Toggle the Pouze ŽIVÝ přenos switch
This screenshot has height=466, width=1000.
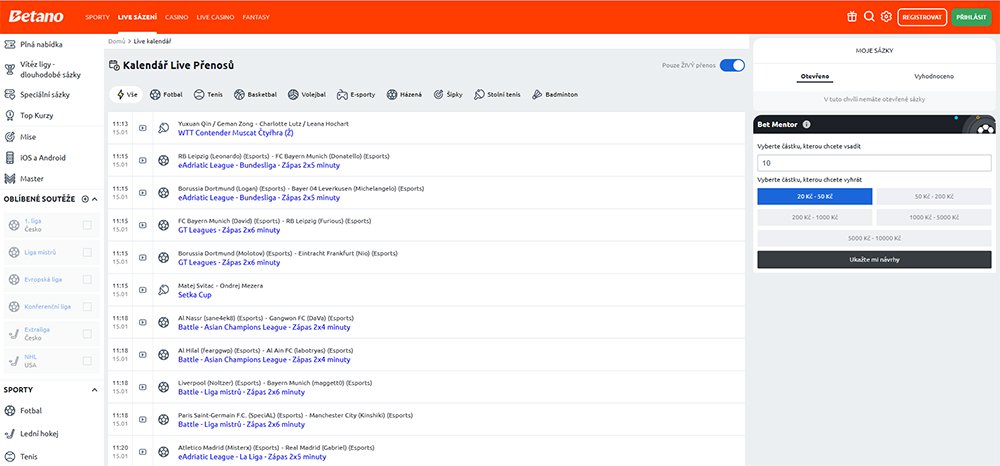coord(732,65)
